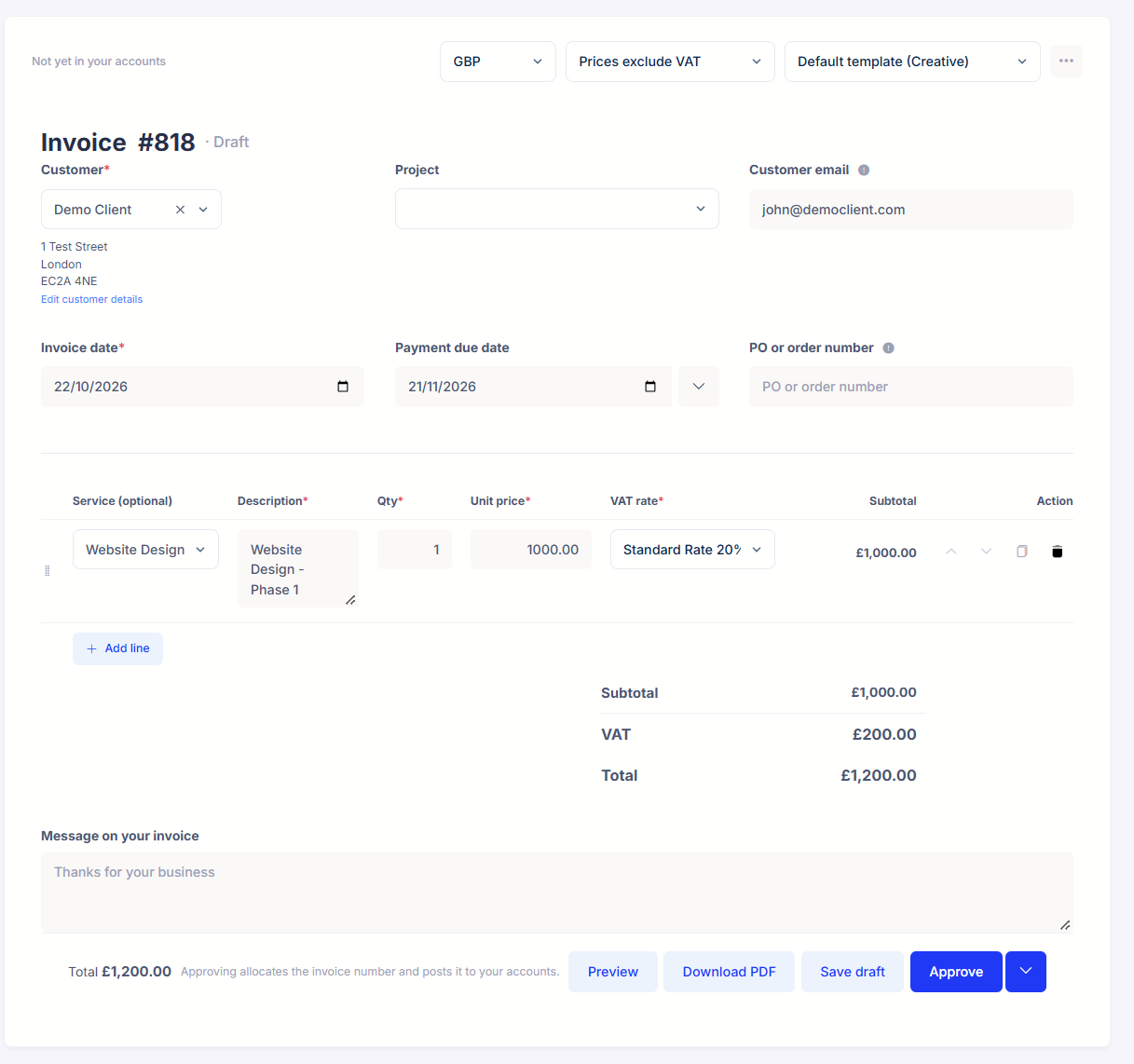Image resolution: width=1134 pixels, height=1064 pixels.
Task: Click the Download PDF button
Action: point(729,972)
